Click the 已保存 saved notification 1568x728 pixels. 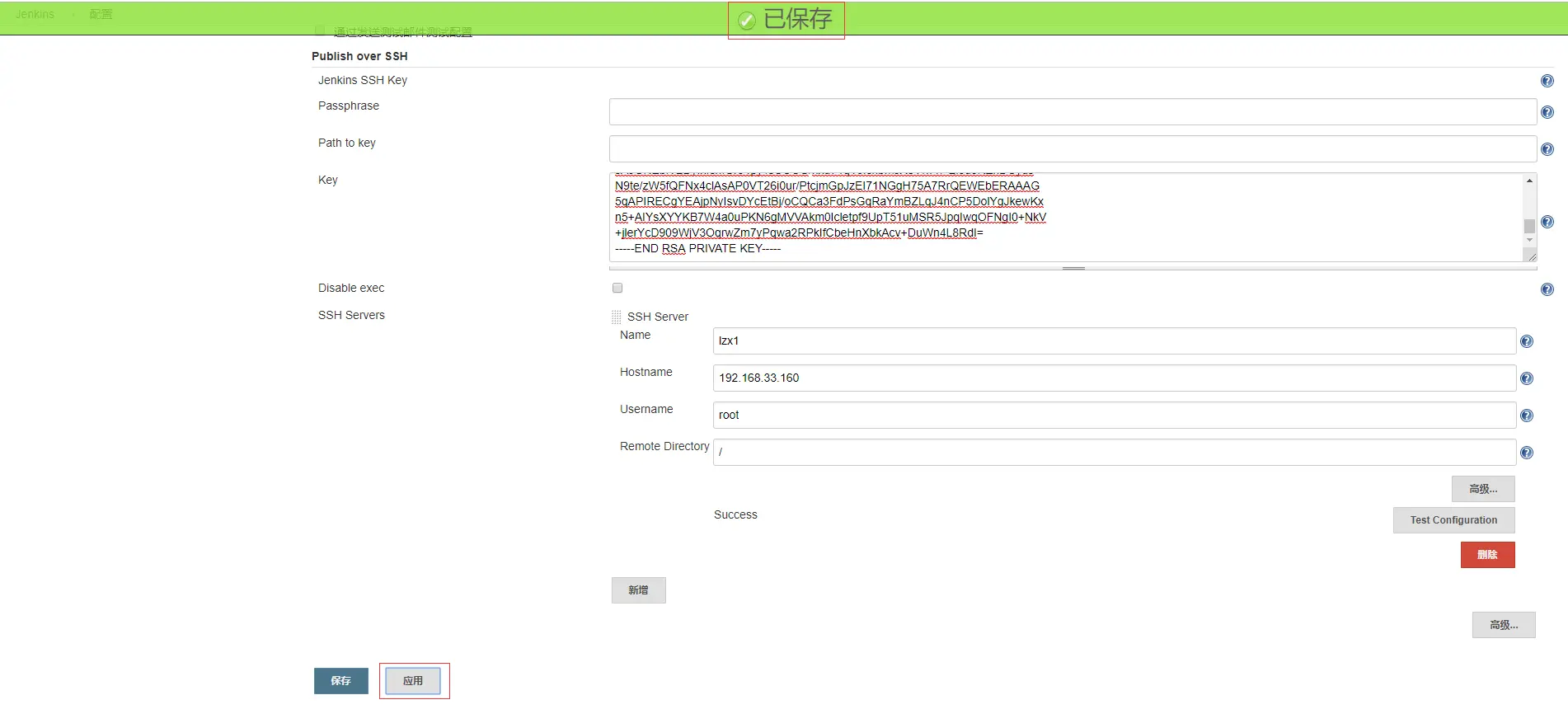(x=786, y=19)
